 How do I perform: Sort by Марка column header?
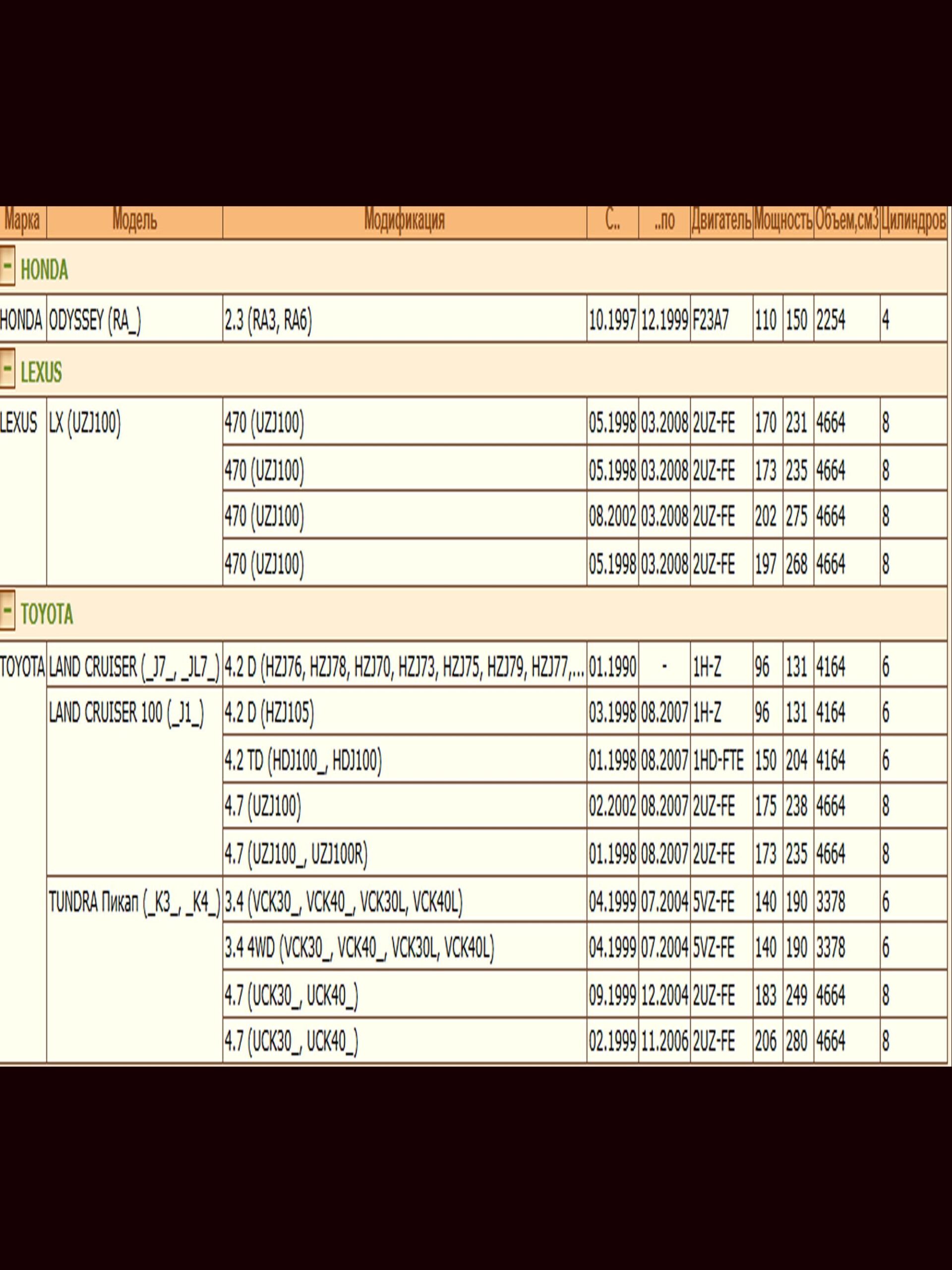pos(22,221)
